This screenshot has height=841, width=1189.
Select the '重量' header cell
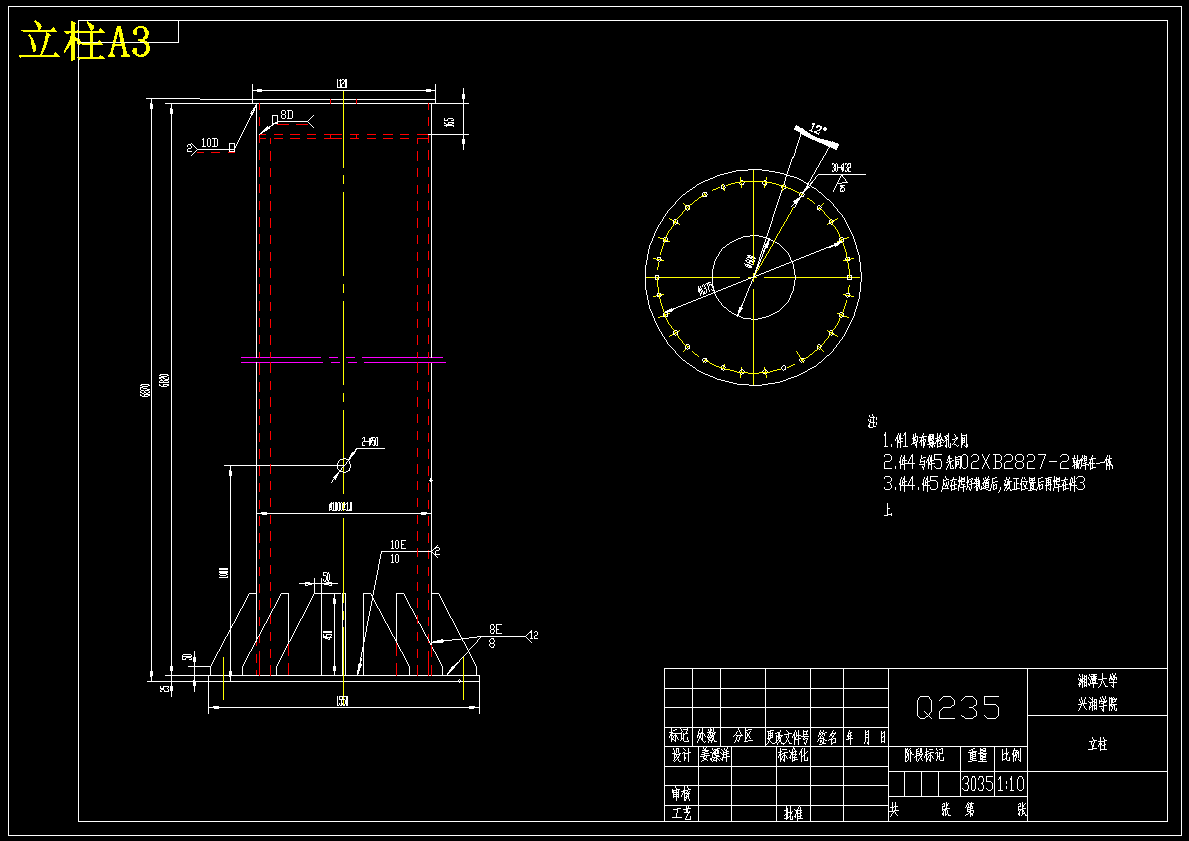tap(977, 755)
